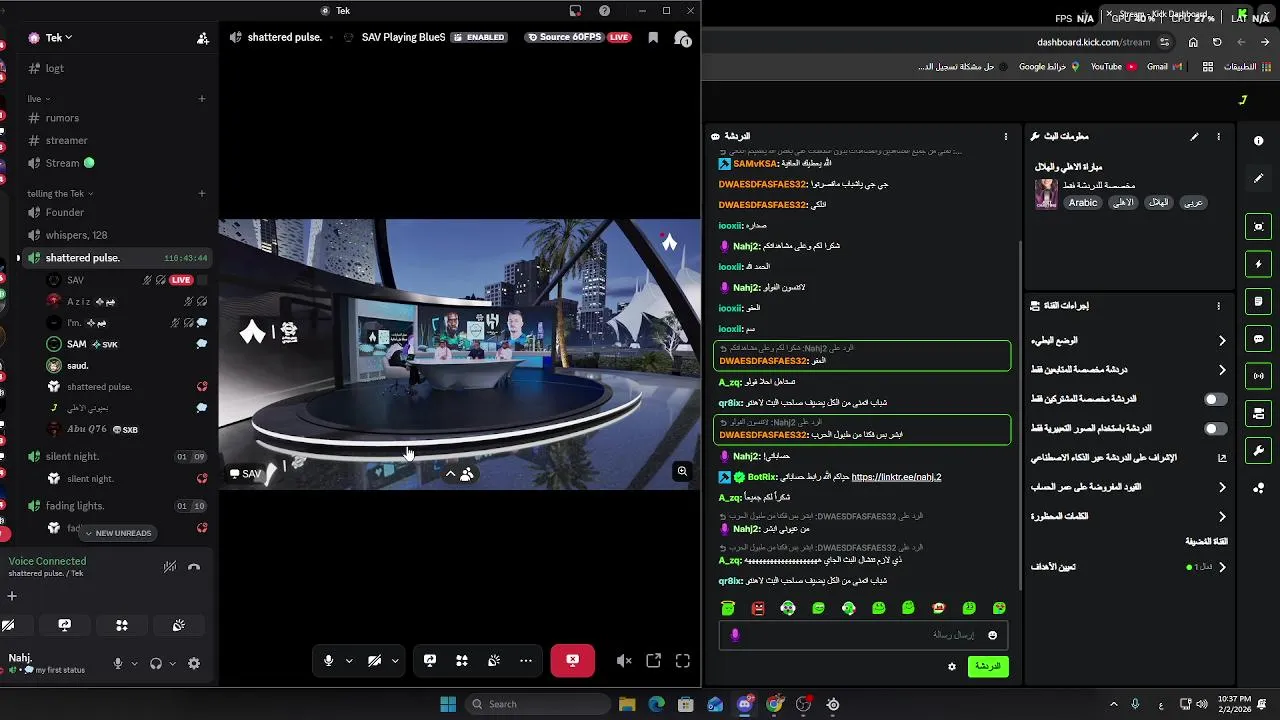This screenshot has width=1280, height=720.
Task: Open camera options arrow in call control bar
Action: pos(395,661)
